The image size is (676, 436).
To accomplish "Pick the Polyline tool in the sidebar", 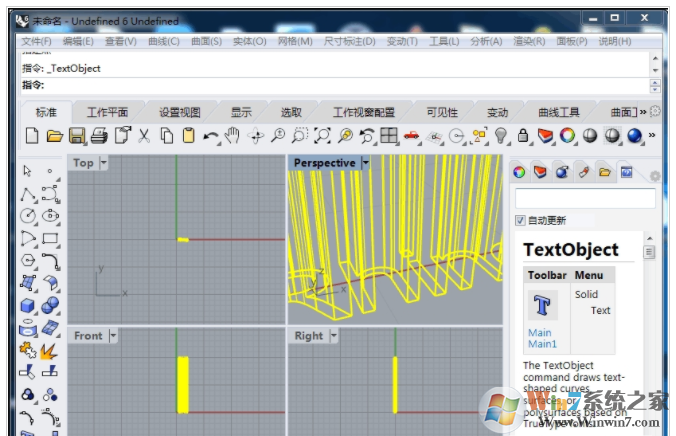I will click(29, 193).
